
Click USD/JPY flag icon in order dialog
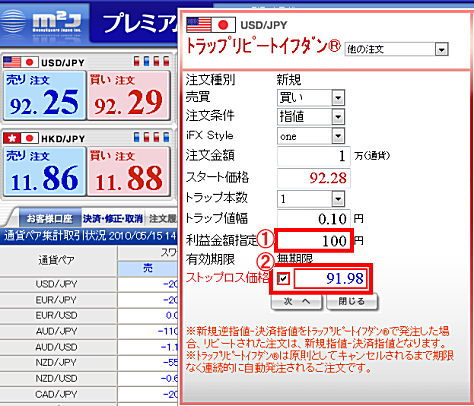click(x=211, y=25)
